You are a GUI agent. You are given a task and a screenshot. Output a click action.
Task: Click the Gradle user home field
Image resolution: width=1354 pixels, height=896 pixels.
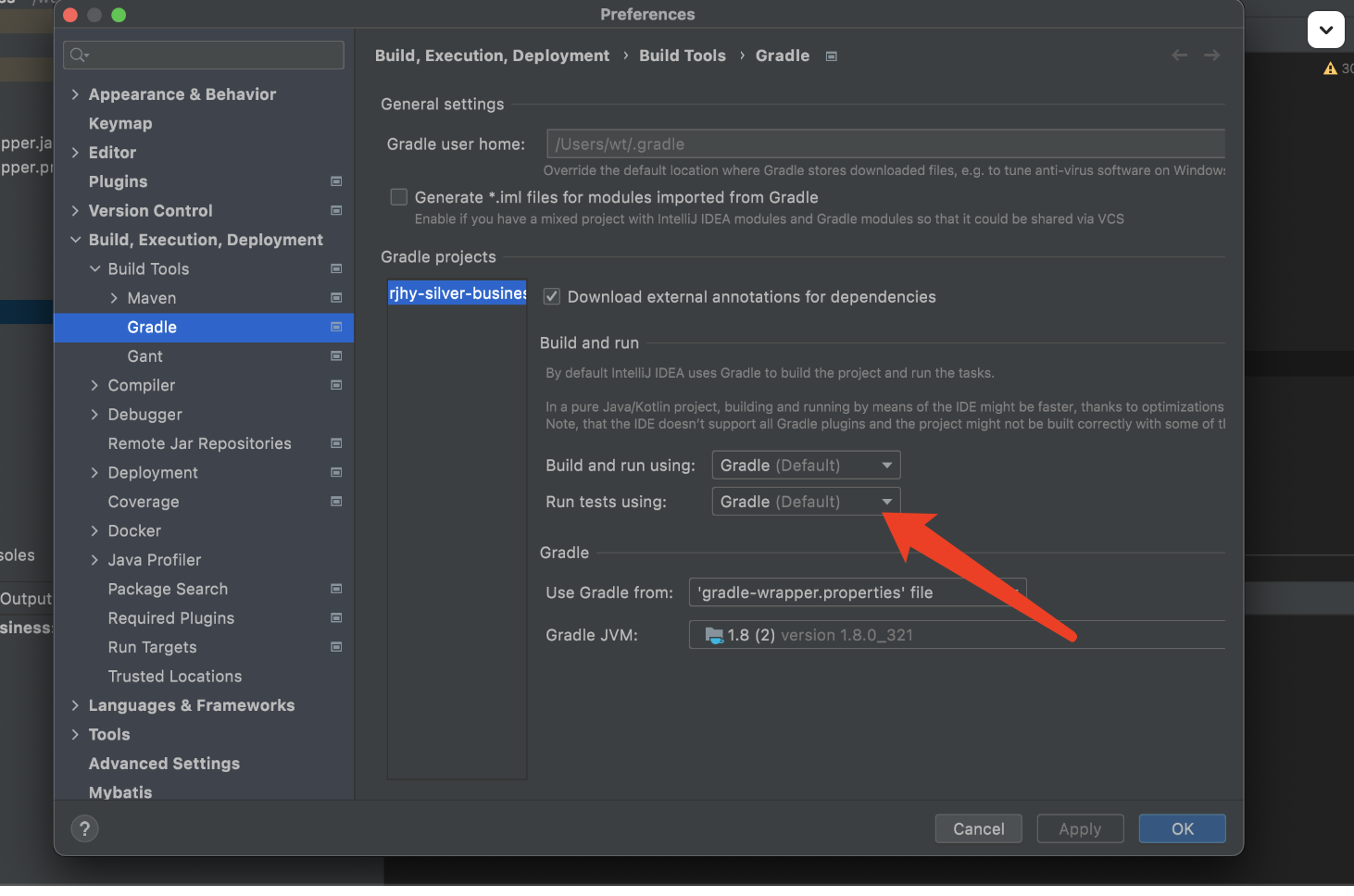click(884, 144)
